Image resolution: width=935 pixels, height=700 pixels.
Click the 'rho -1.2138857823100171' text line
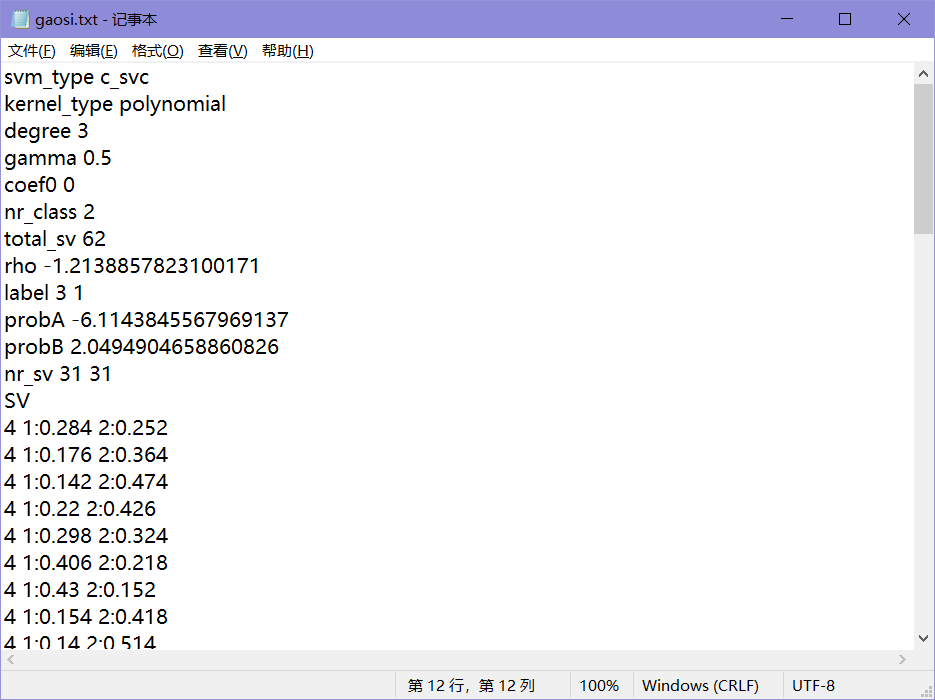[x=131, y=265]
